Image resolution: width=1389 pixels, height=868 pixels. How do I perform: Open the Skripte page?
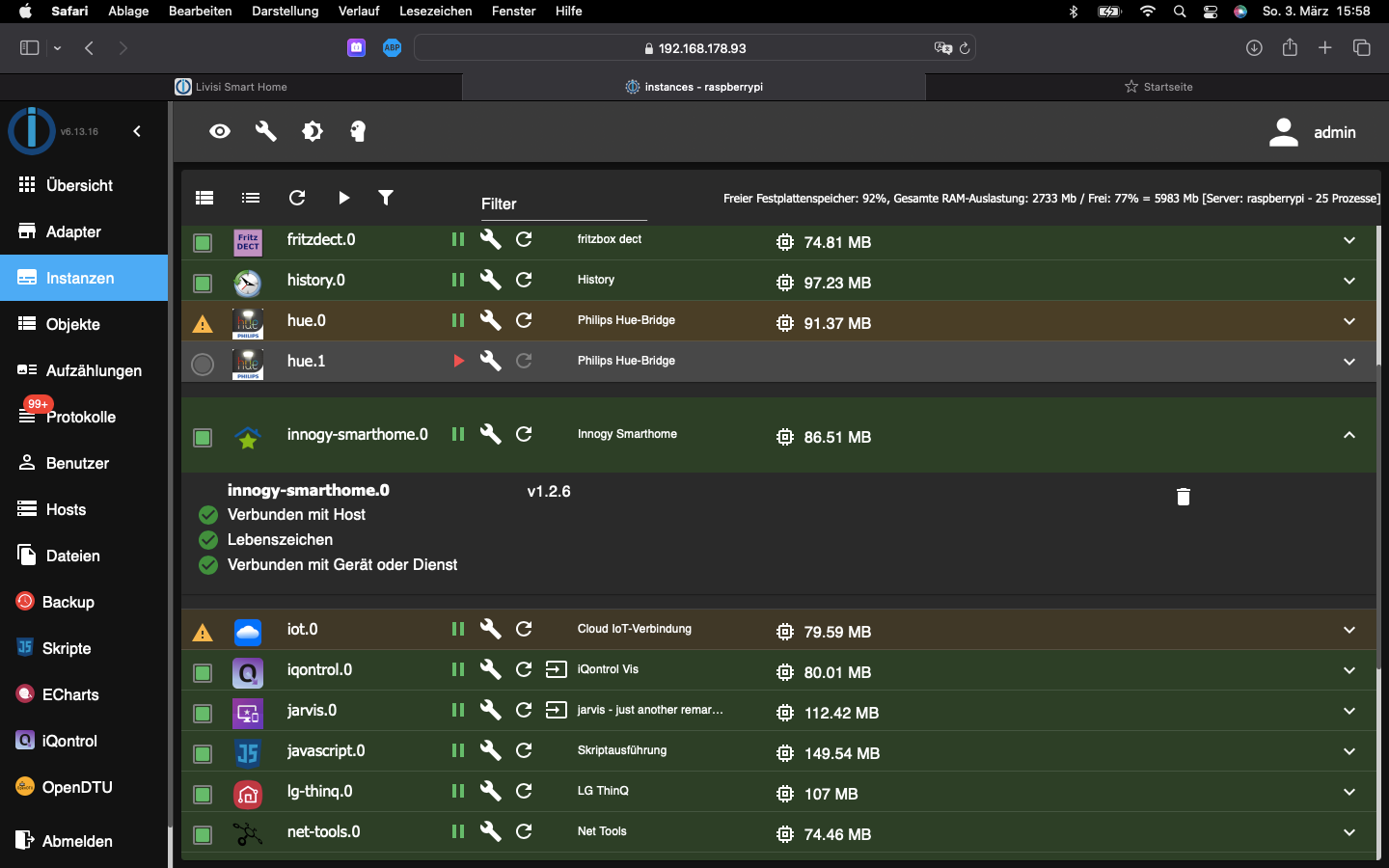(84, 648)
